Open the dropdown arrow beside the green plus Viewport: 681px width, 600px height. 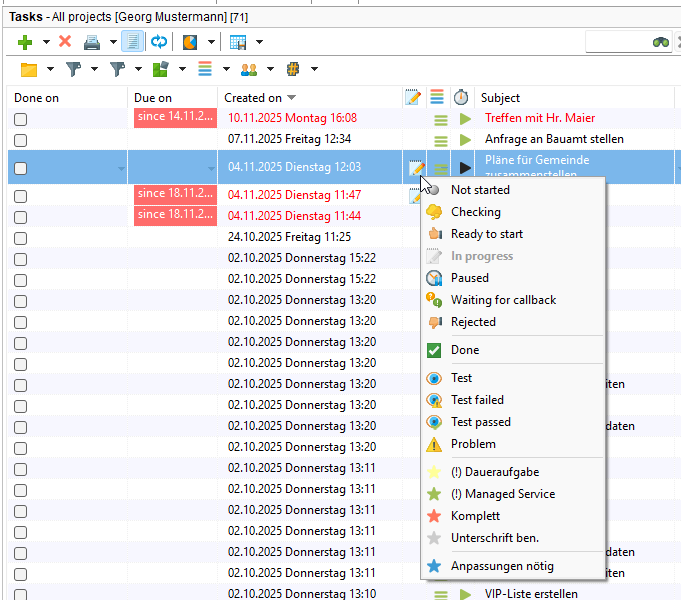(x=46, y=42)
